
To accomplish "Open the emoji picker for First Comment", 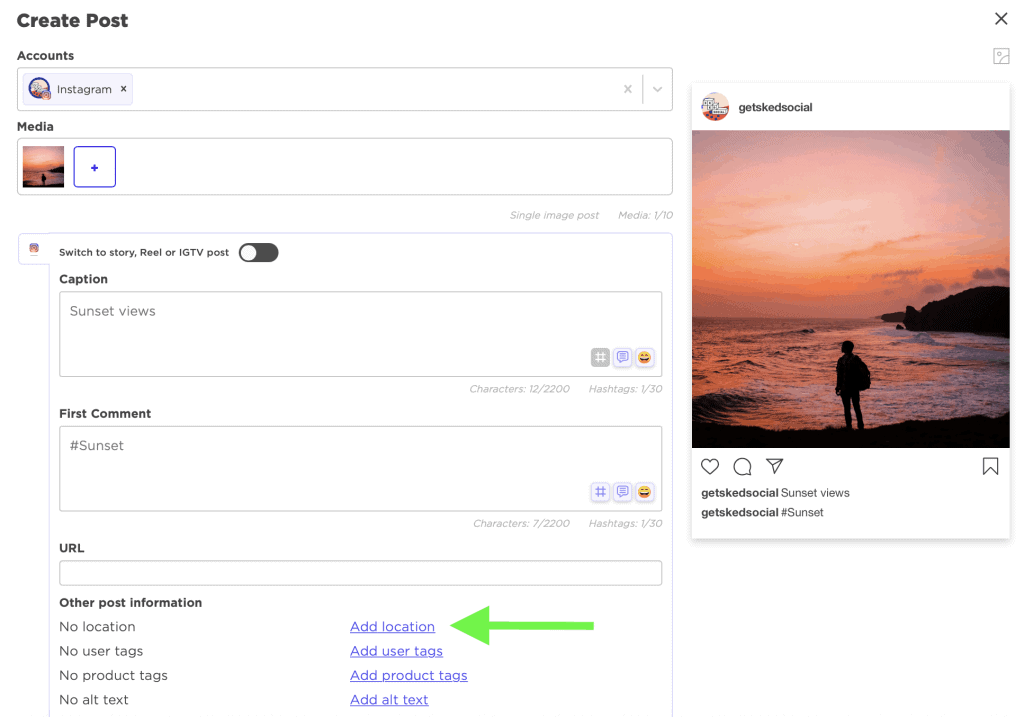I will (644, 492).
